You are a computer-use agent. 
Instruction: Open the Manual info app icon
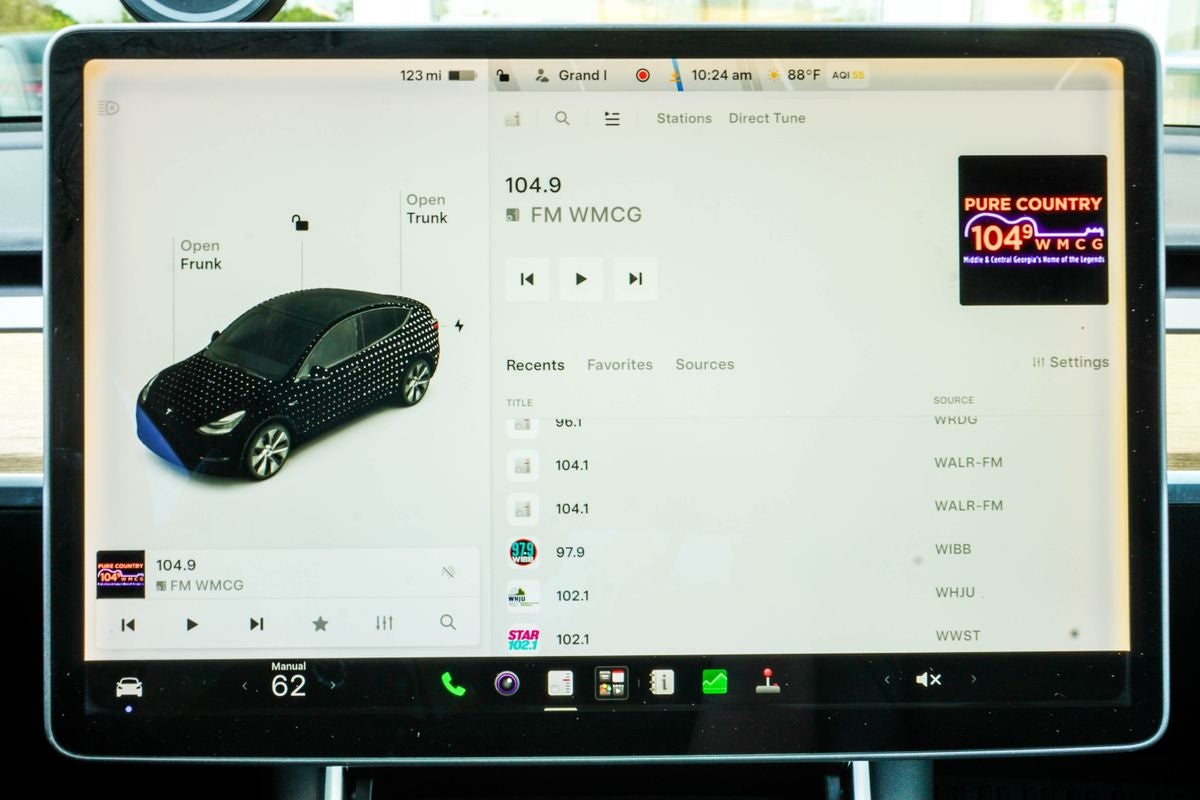[x=661, y=682]
